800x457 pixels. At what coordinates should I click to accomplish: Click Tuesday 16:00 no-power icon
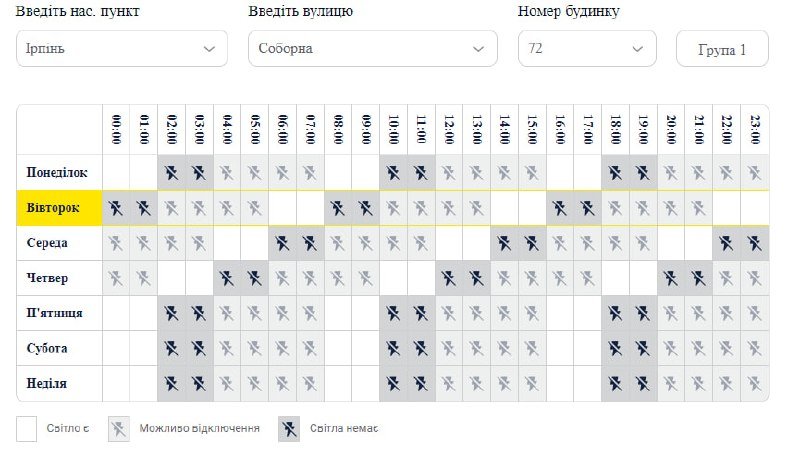point(560,208)
